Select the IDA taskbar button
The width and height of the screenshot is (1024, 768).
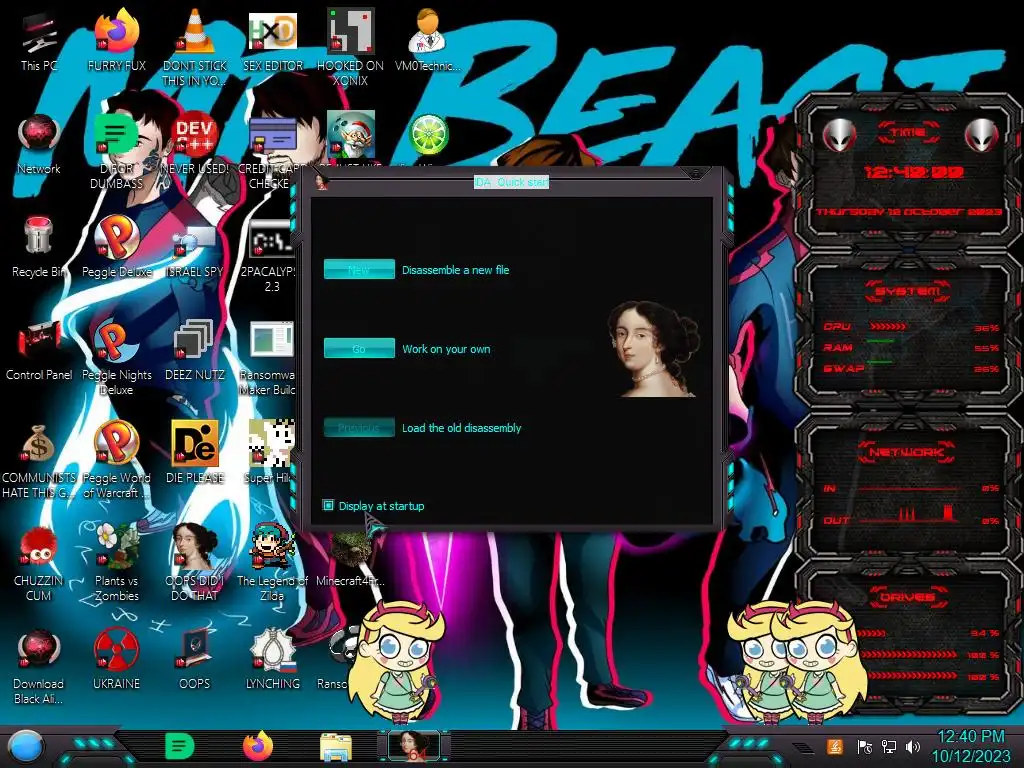pyautogui.click(x=413, y=746)
